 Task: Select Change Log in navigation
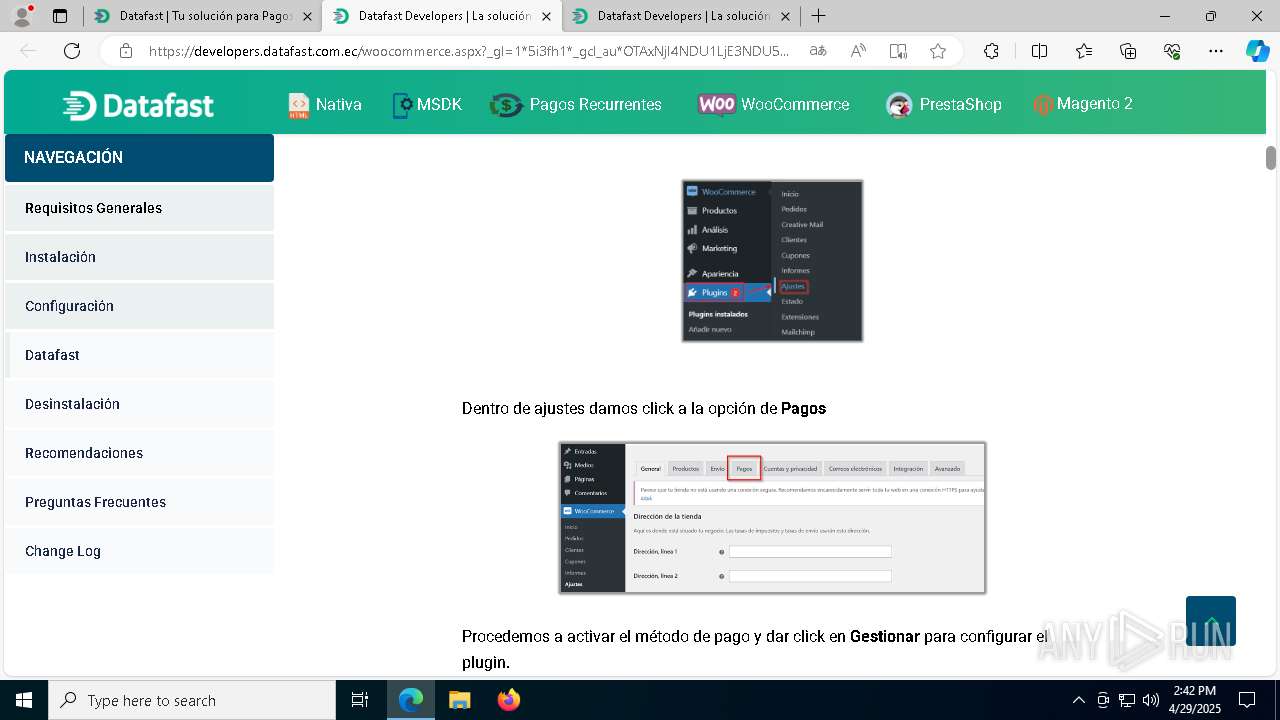point(139,551)
